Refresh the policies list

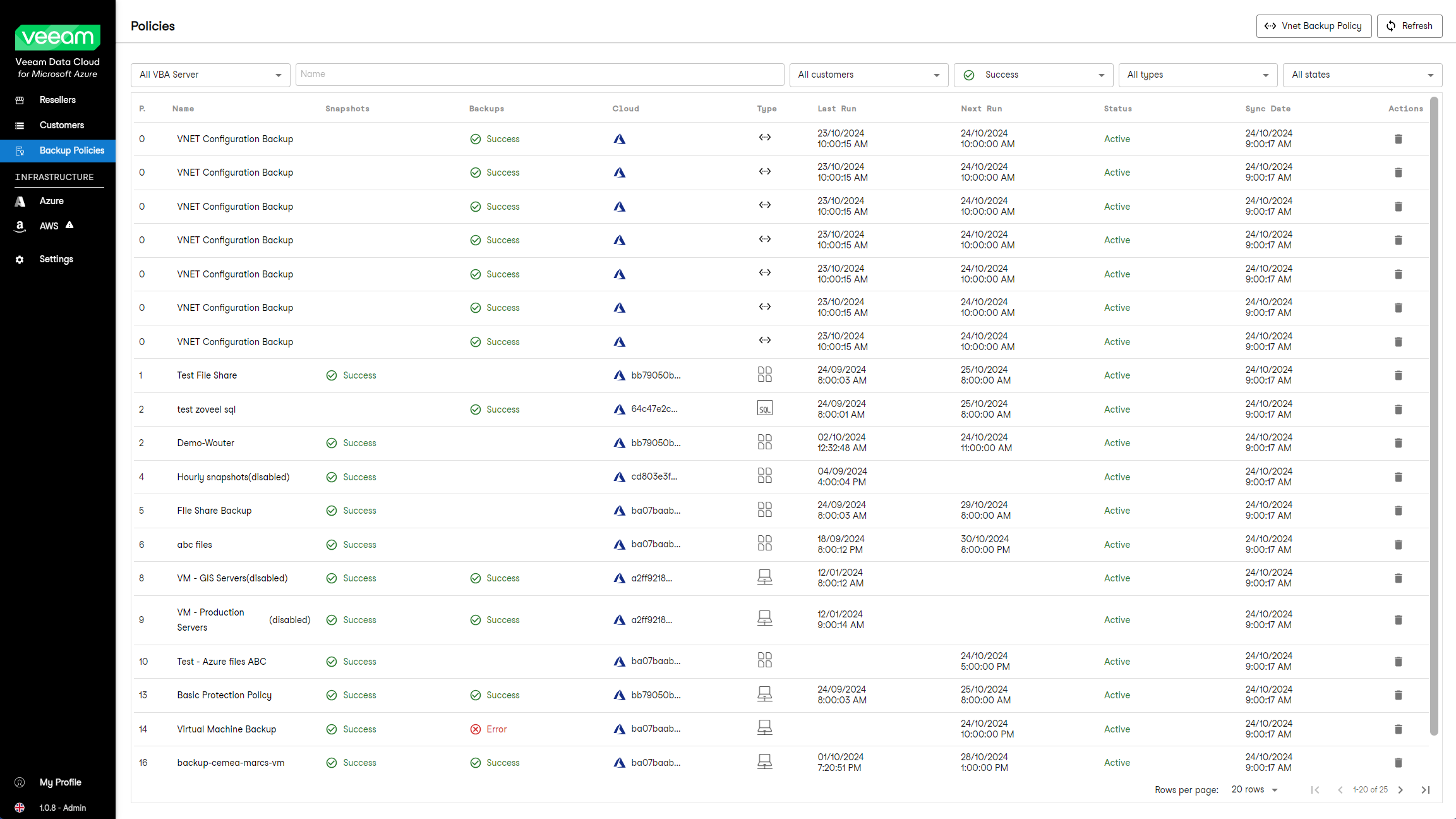coord(1409,26)
